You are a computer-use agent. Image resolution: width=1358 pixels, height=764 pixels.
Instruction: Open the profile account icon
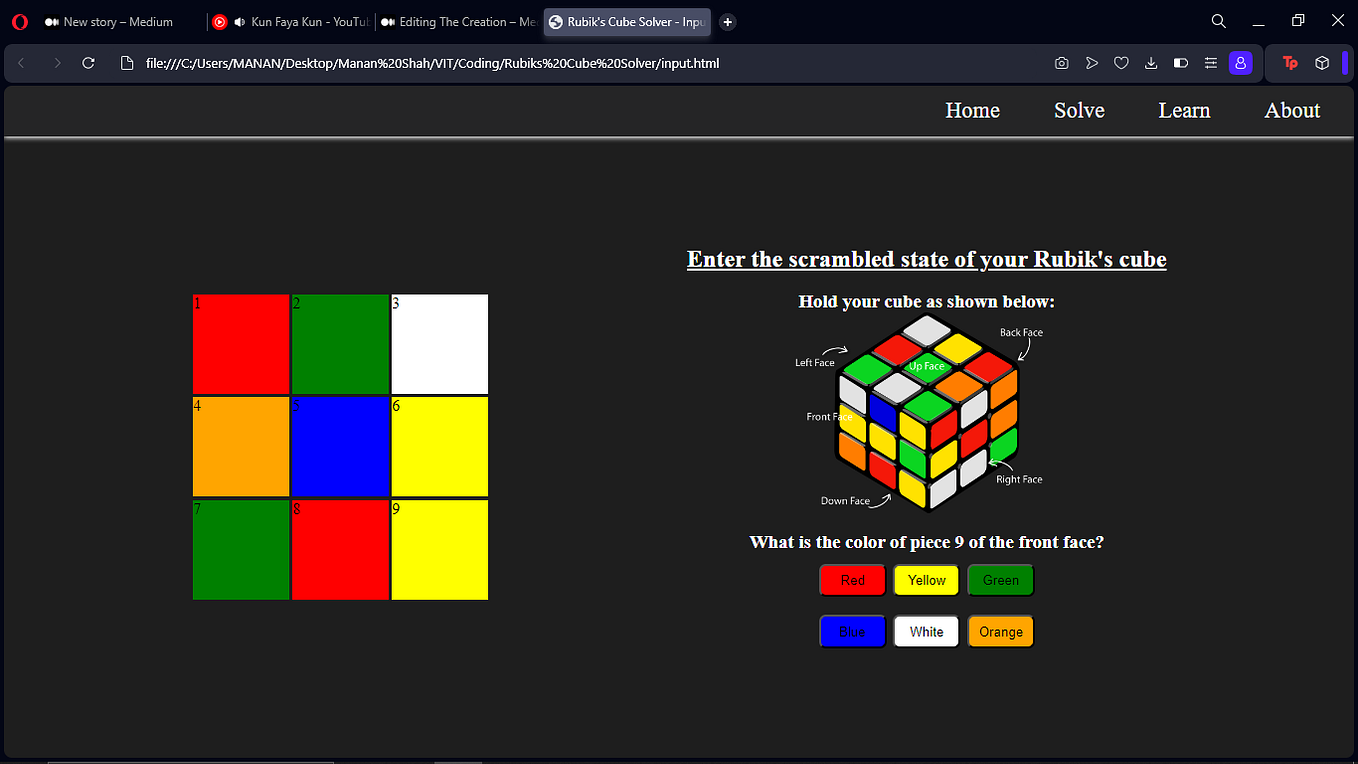[1241, 63]
